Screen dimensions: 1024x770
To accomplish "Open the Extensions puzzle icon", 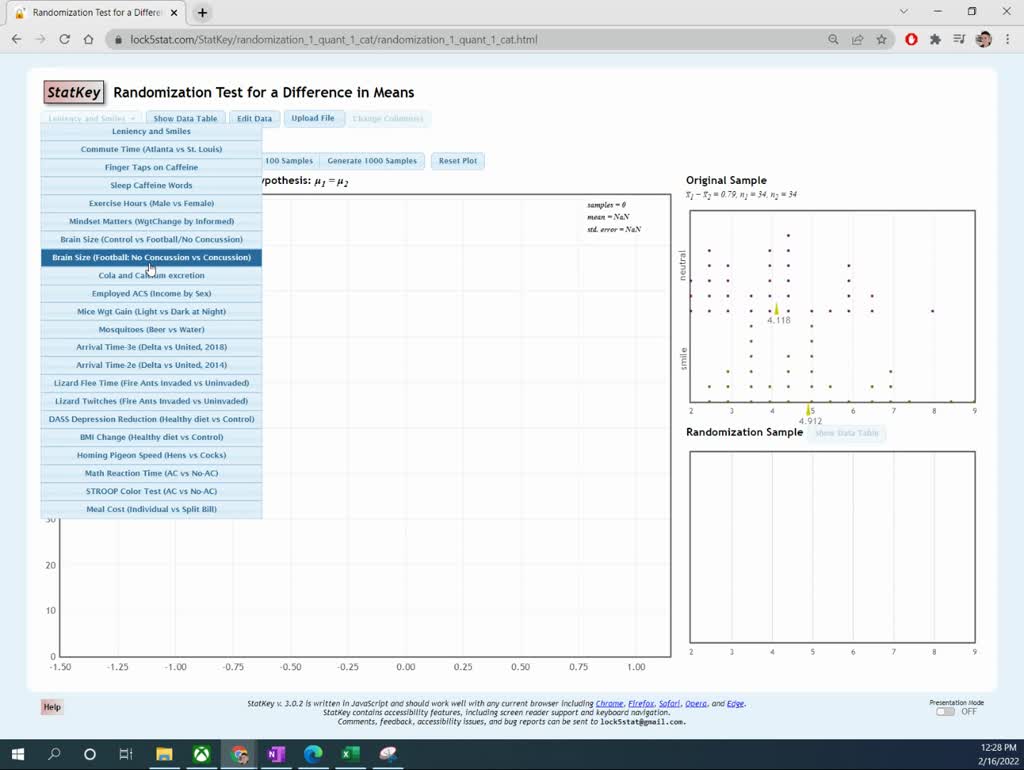I will 935,39.
